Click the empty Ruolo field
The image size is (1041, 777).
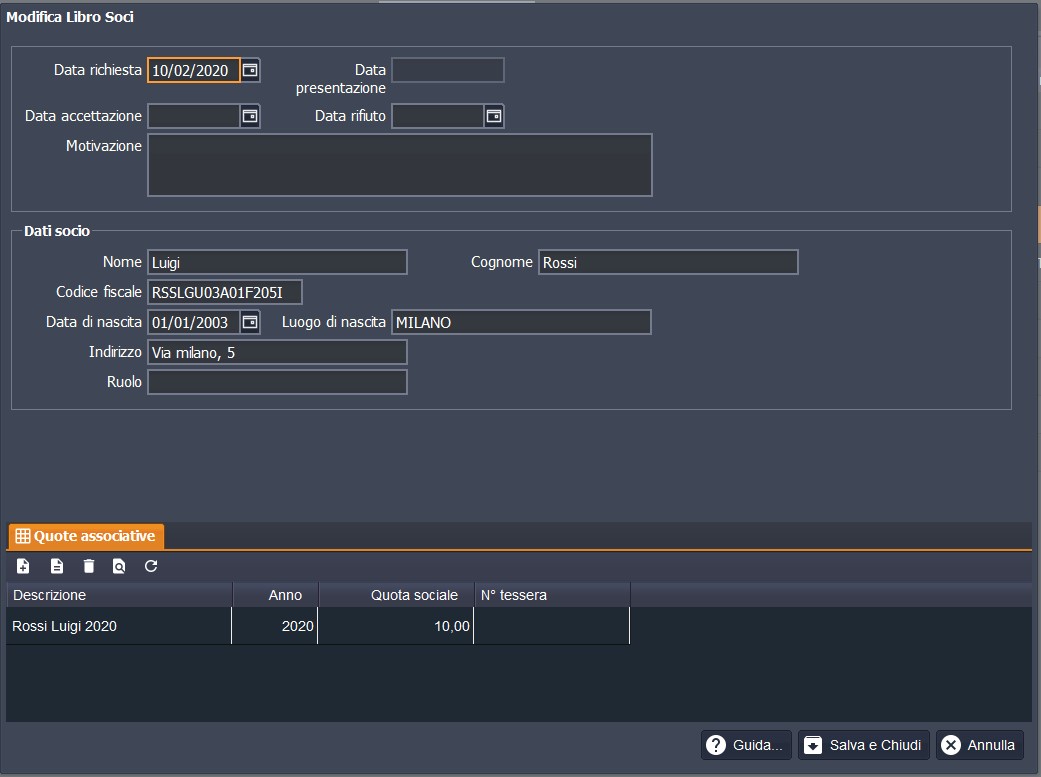click(277, 382)
